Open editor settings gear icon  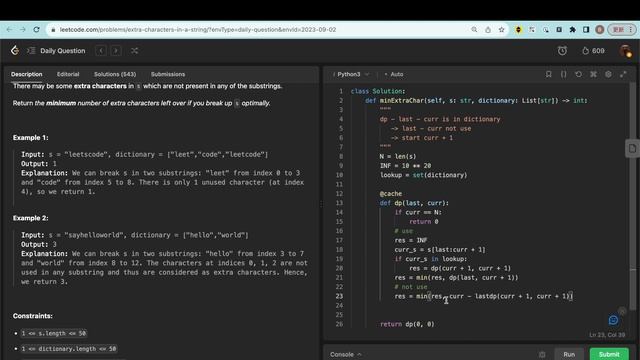click(608, 74)
